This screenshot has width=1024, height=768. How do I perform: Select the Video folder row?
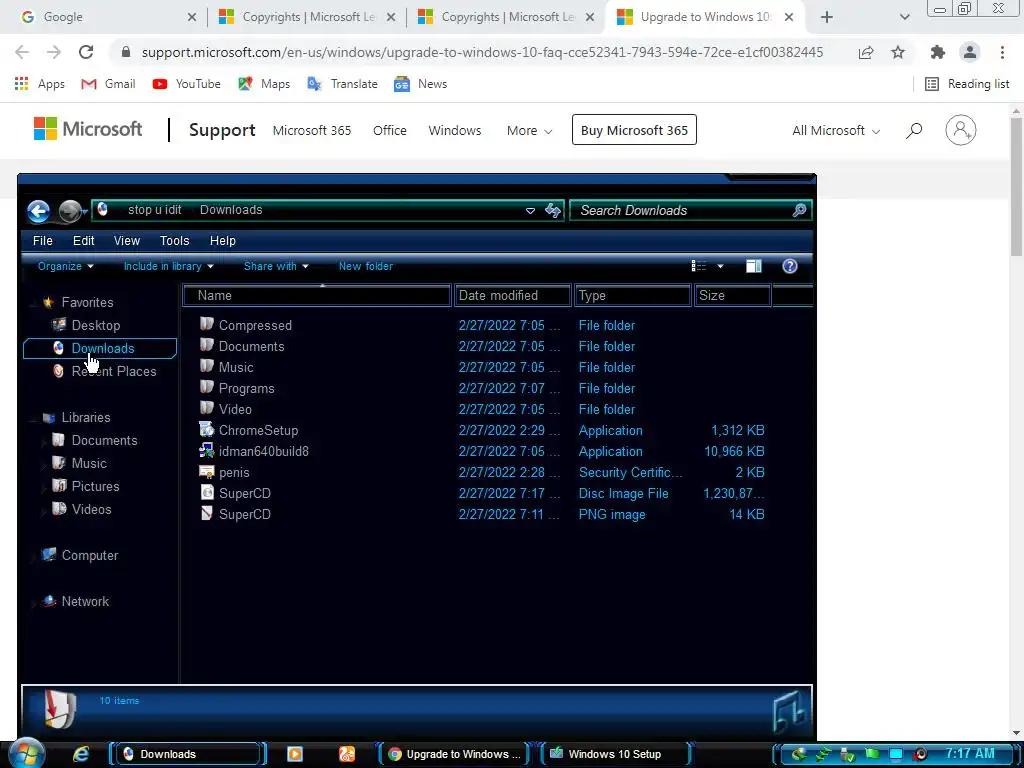point(483,409)
